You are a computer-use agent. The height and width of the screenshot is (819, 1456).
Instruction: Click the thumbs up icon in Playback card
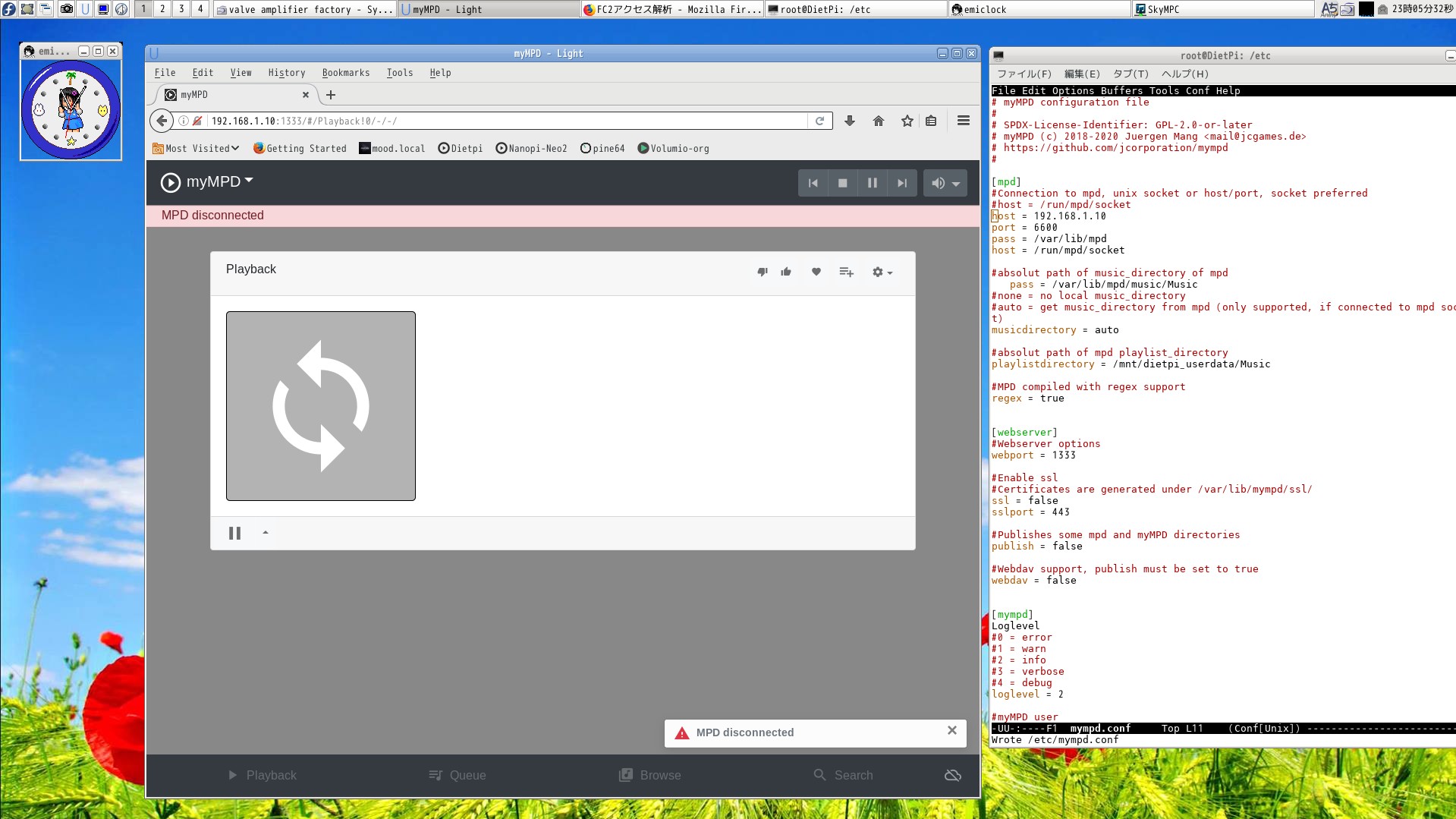point(786,272)
